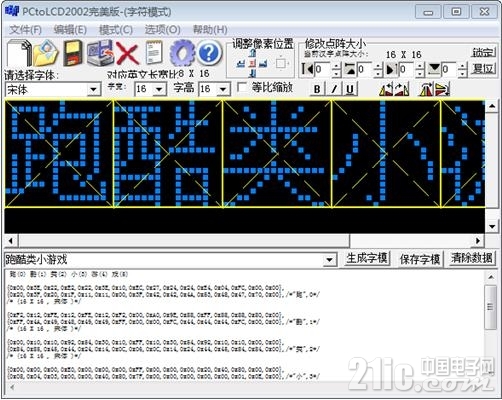Click the horizontal scrollbar under the glyph preview

tap(243, 240)
